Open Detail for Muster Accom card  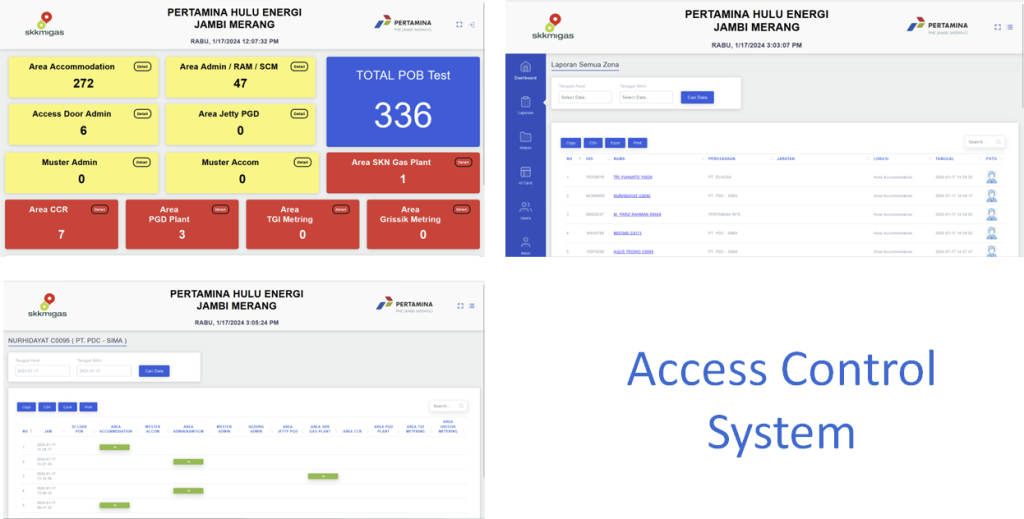302,162
